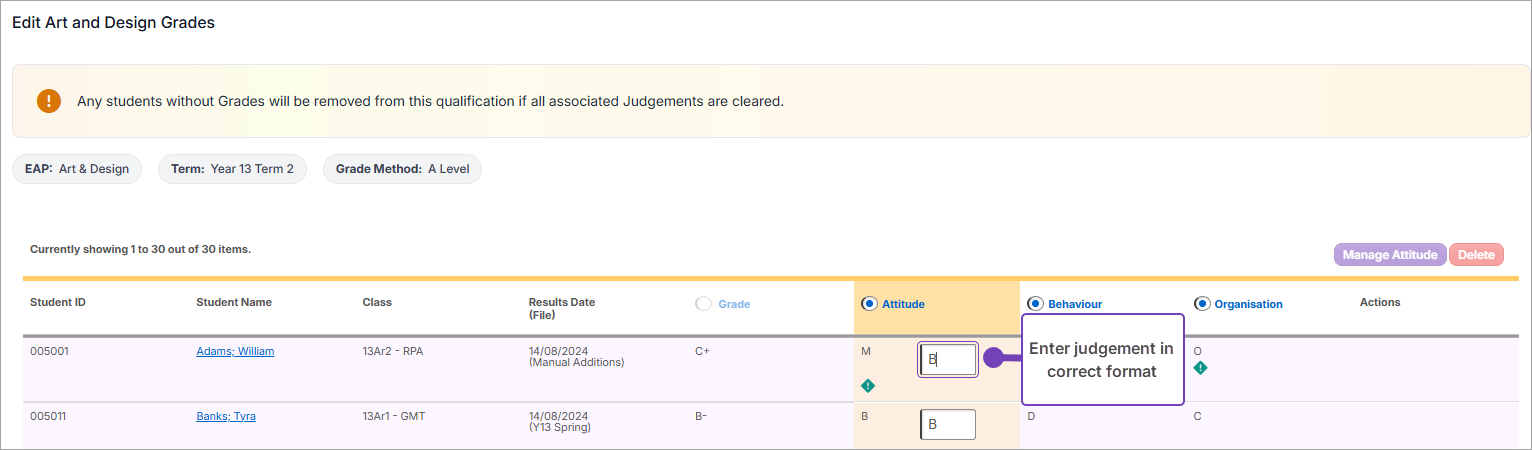Click the orange warning icon in banner
Screen dimensions: 1532x450
point(49,101)
